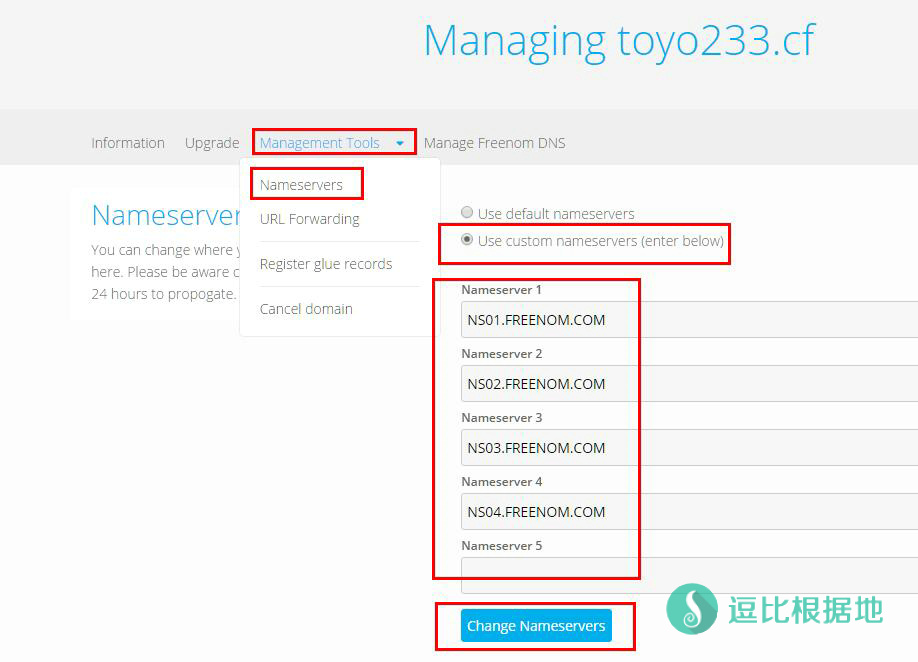Click the 逗比根据地 watermark text
The image size is (918, 662).
[805, 610]
